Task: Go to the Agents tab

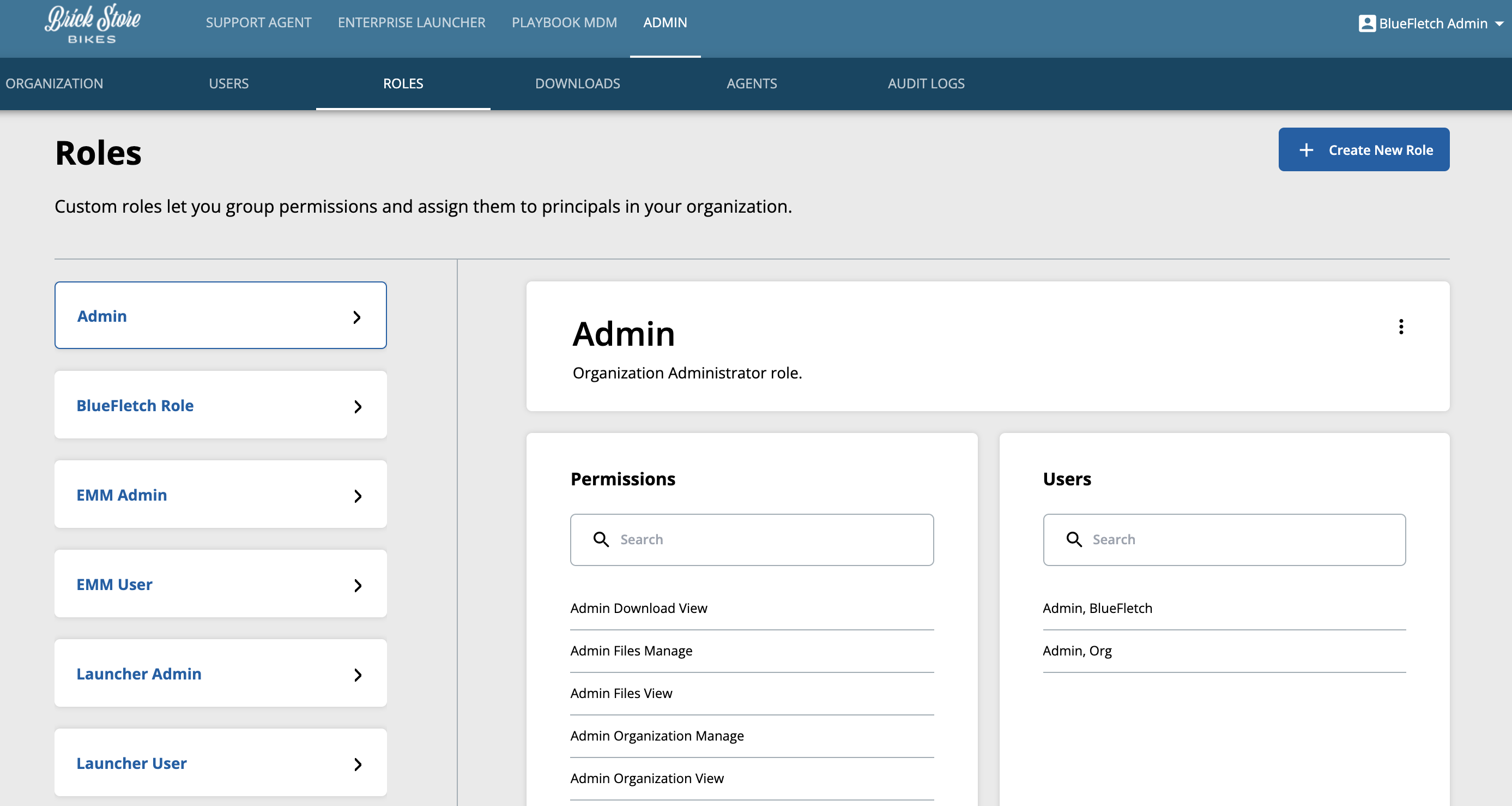Action: [752, 83]
